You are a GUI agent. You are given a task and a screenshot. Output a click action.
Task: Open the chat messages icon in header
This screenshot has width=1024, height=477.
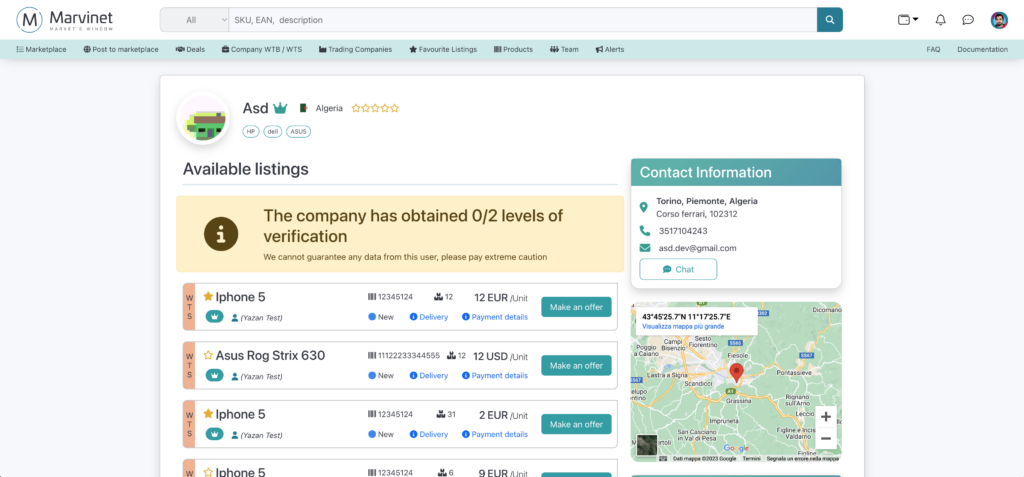click(968, 20)
